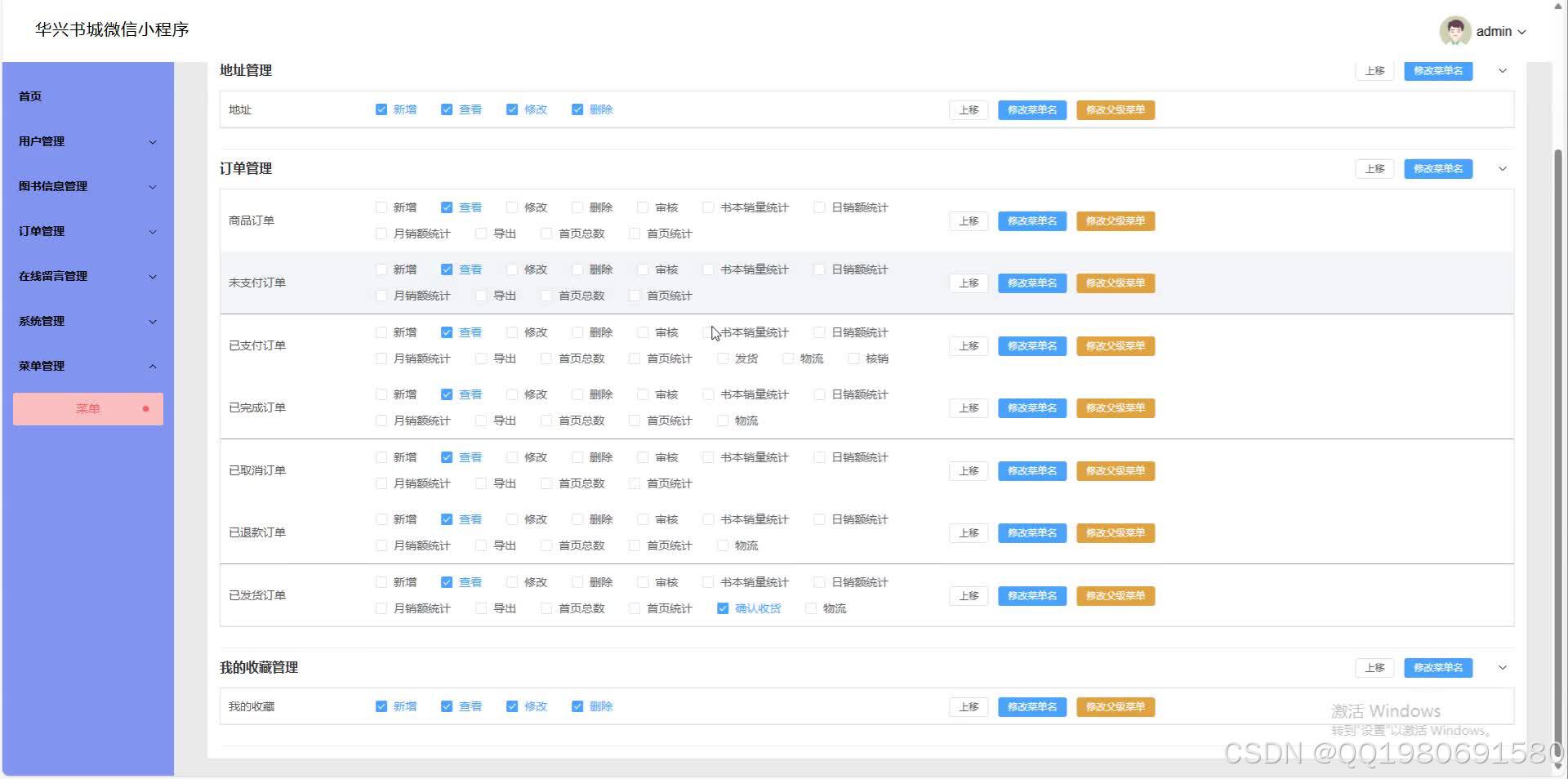Uncheck 修改 checkbox in 我的收藏 row
This screenshot has height=779, width=1568.
[512, 706]
